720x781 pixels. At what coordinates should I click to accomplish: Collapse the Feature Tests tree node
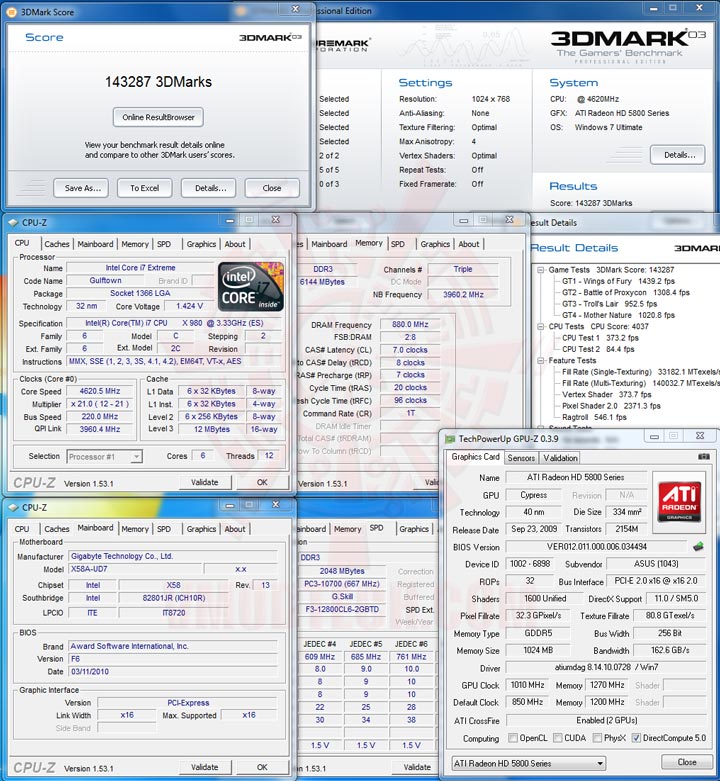(x=541, y=360)
